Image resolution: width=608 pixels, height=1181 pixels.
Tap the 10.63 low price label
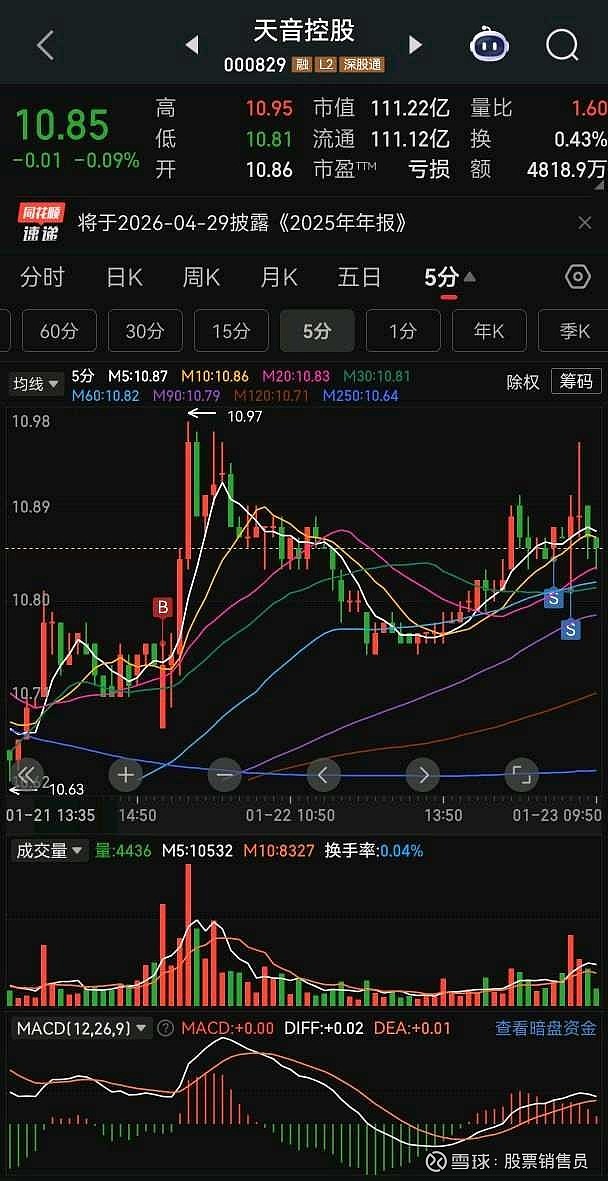(67, 789)
